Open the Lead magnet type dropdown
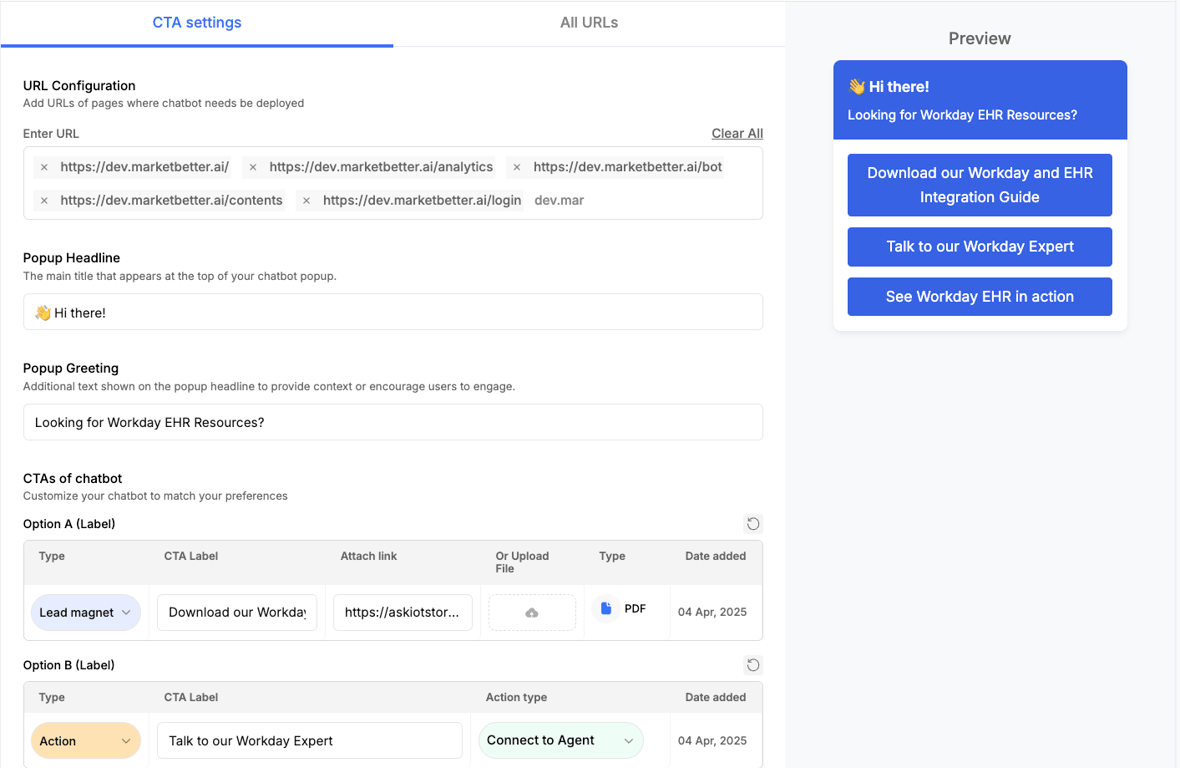Screen dimensions: 1180x768 (86, 611)
